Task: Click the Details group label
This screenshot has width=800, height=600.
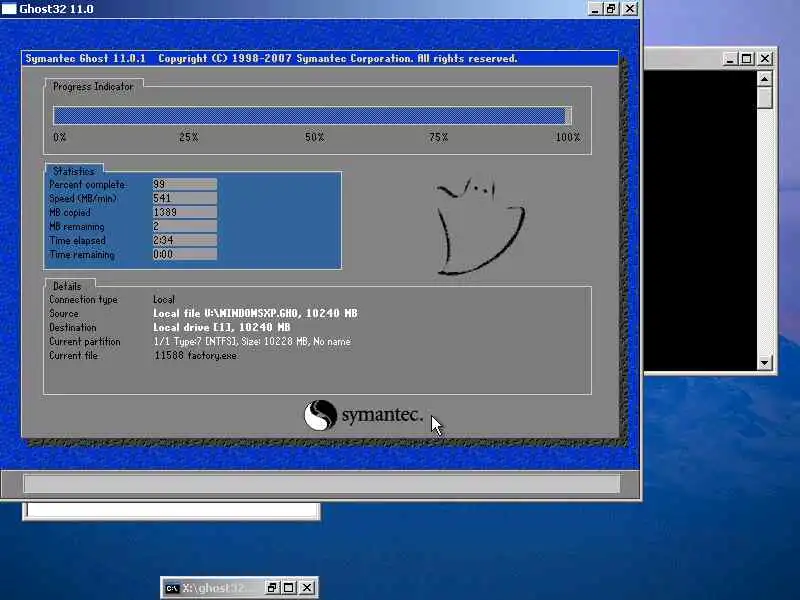Action: [67, 286]
